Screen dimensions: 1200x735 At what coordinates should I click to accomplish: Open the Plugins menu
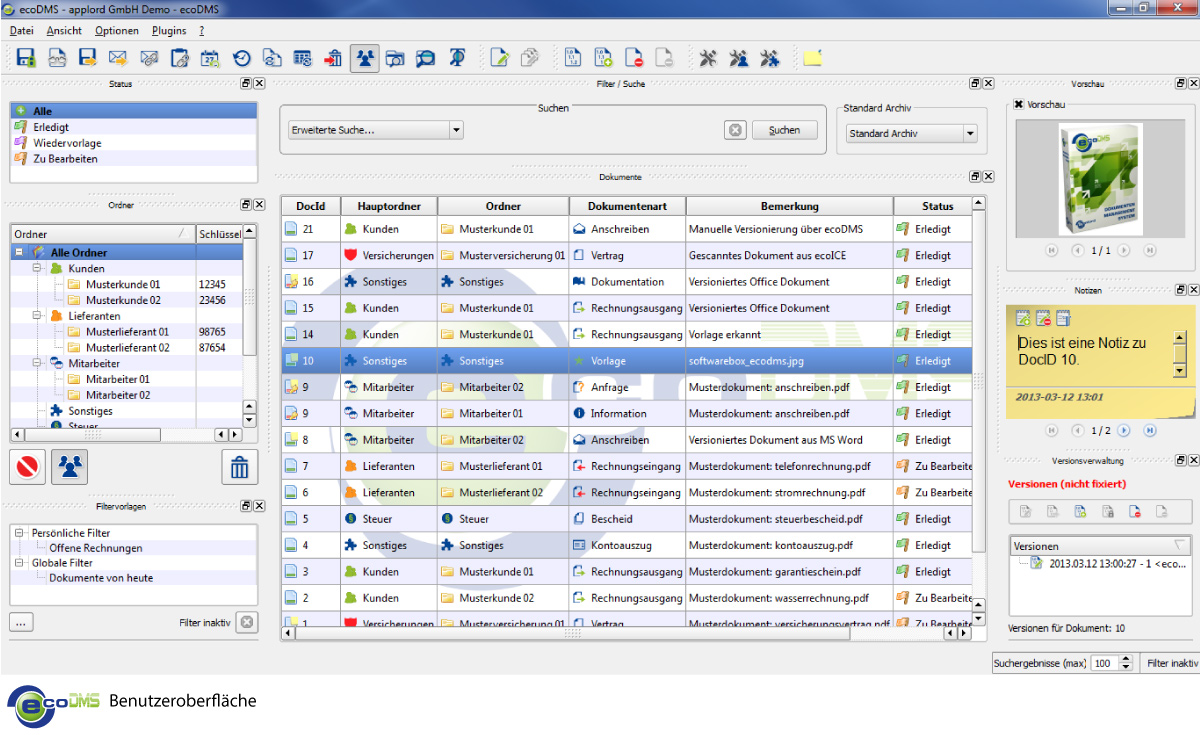coord(169,31)
